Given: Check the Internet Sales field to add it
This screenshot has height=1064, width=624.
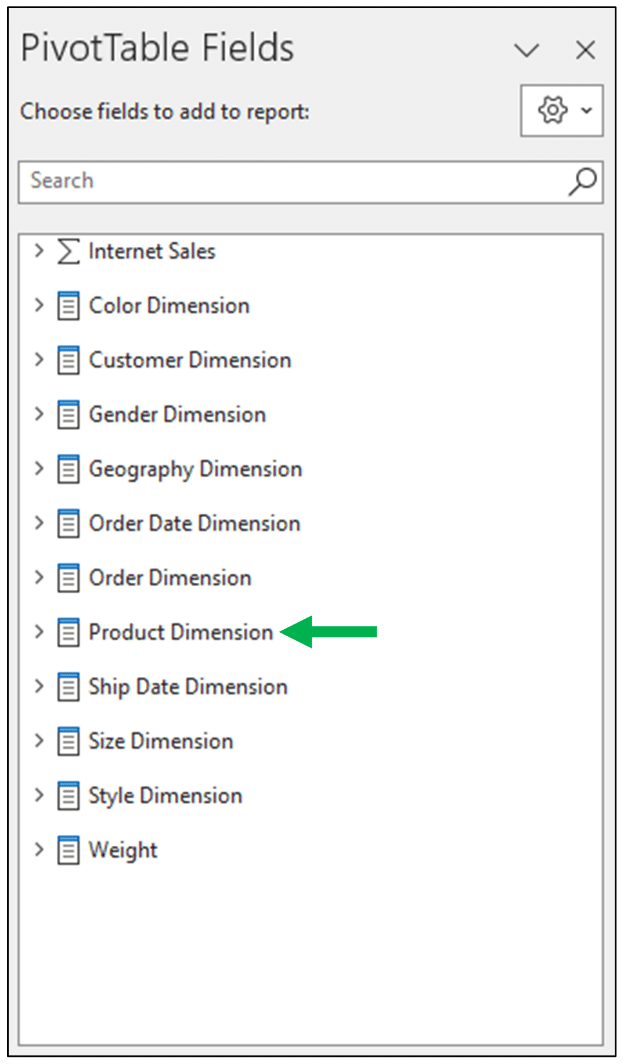Looking at the screenshot, I should [x=150, y=251].
